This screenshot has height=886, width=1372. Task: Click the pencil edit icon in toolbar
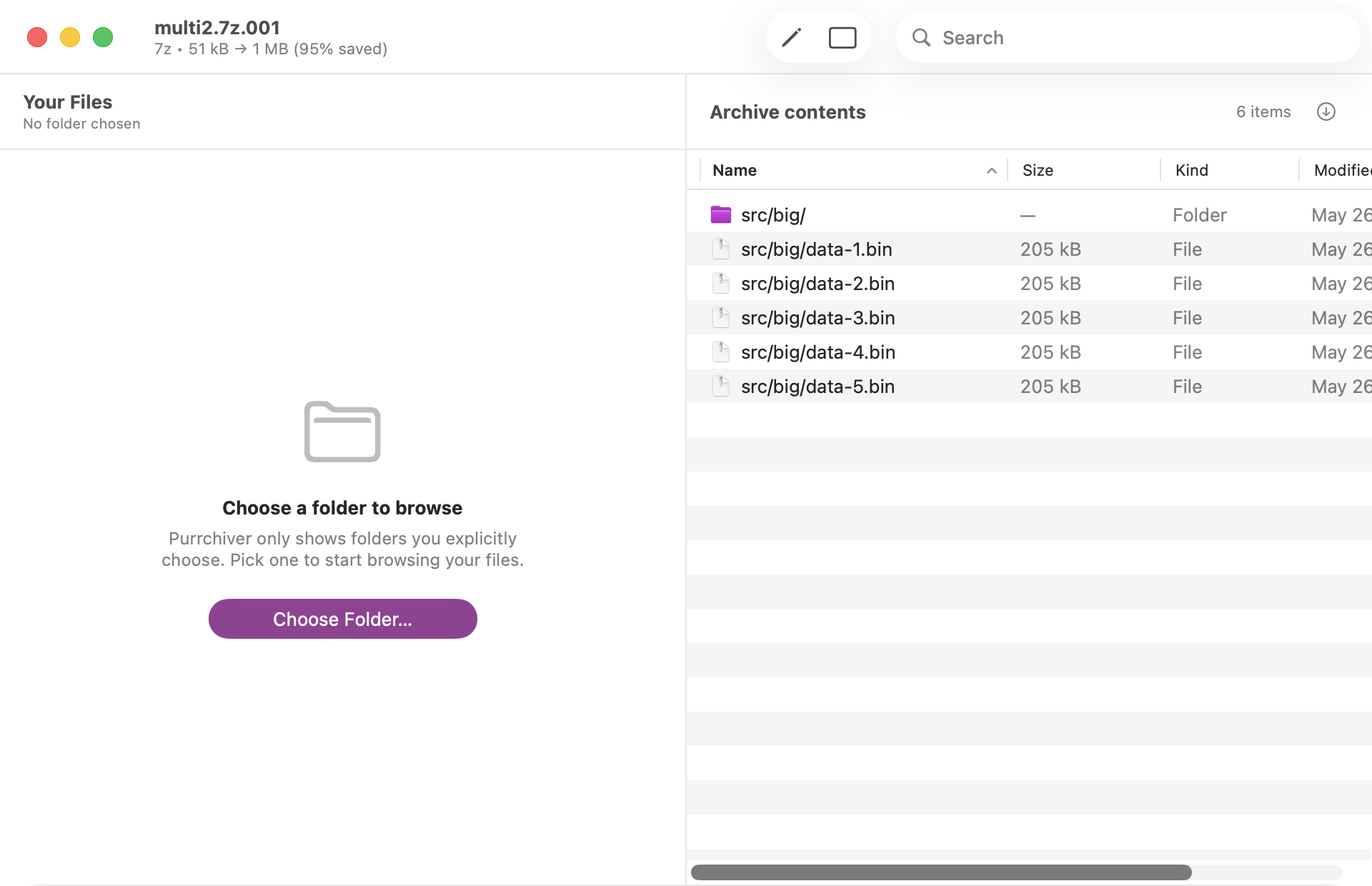(792, 37)
